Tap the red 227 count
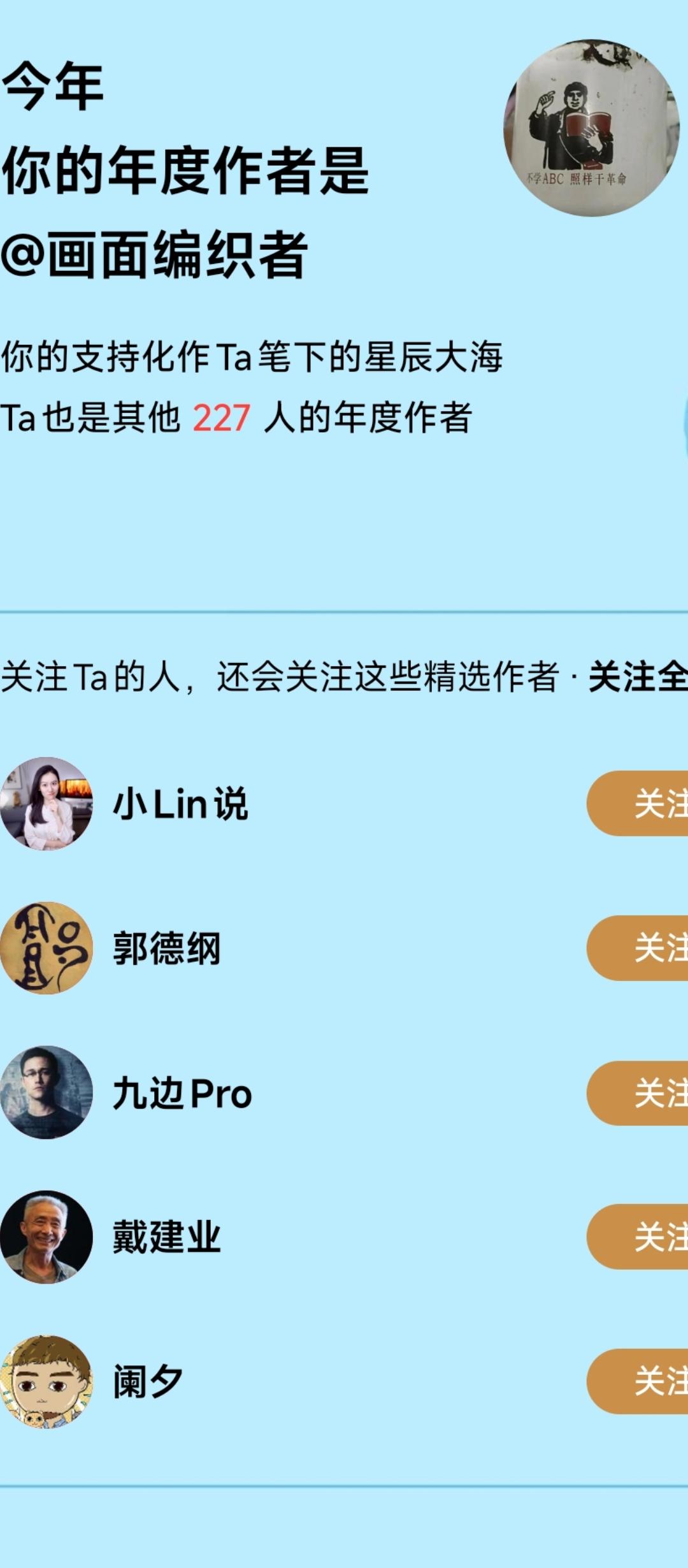 [221, 419]
